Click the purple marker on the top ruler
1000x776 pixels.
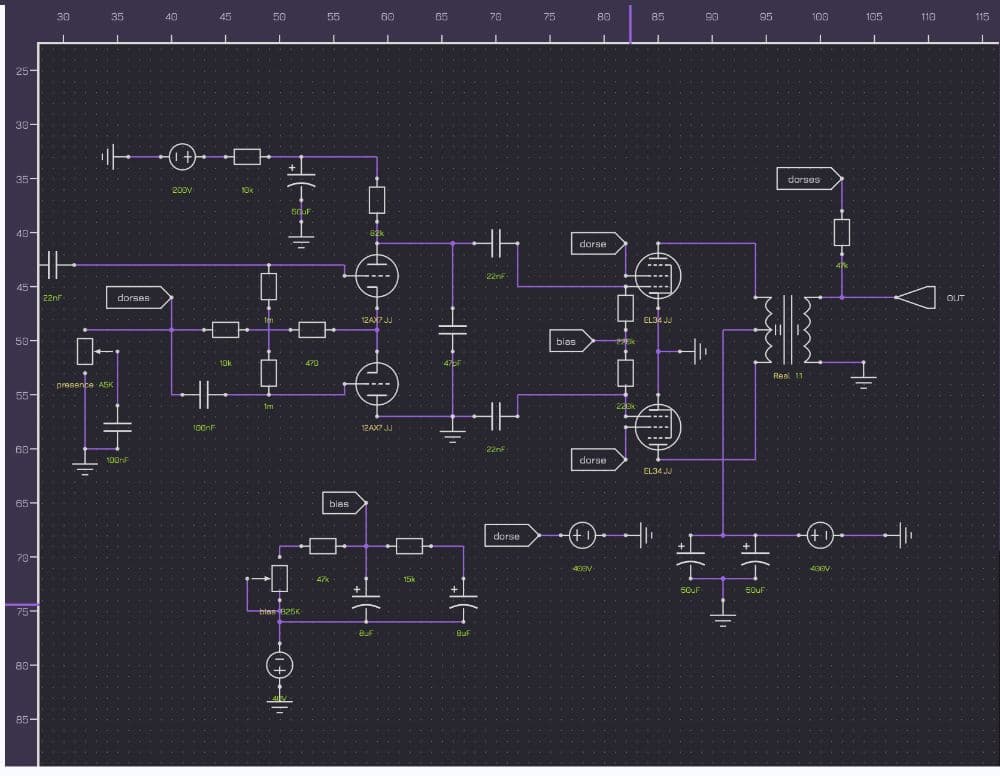pyautogui.click(x=631, y=24)
